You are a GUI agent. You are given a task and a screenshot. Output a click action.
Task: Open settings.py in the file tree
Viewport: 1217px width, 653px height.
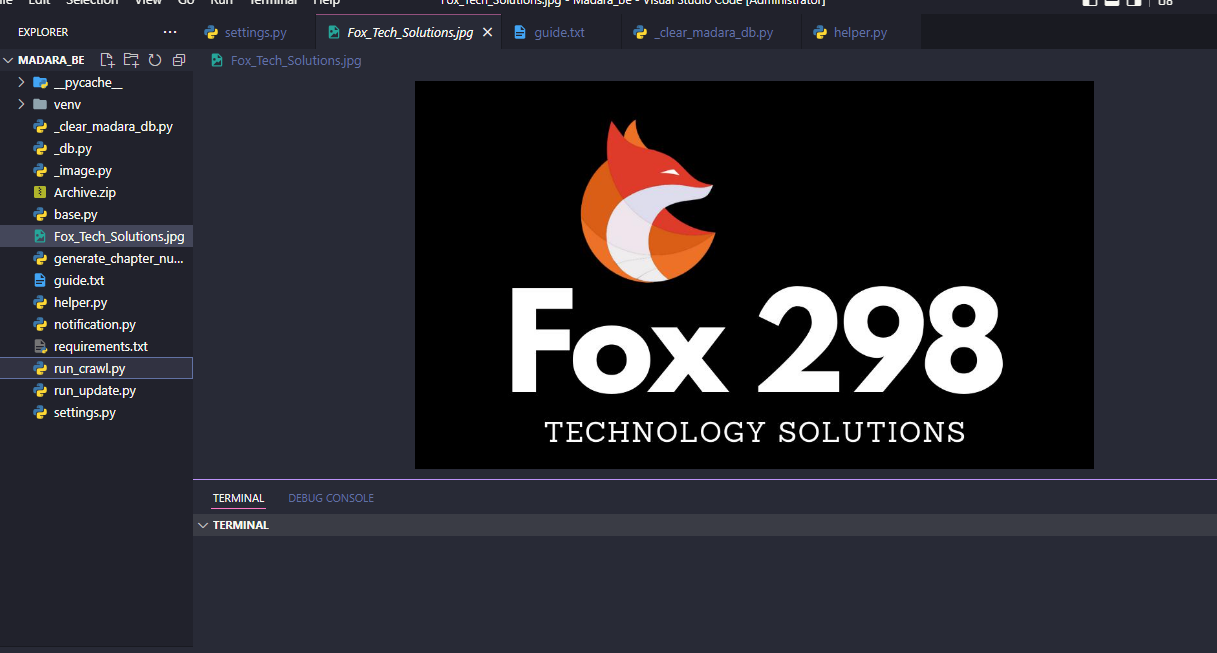click(x=96, y=412)
